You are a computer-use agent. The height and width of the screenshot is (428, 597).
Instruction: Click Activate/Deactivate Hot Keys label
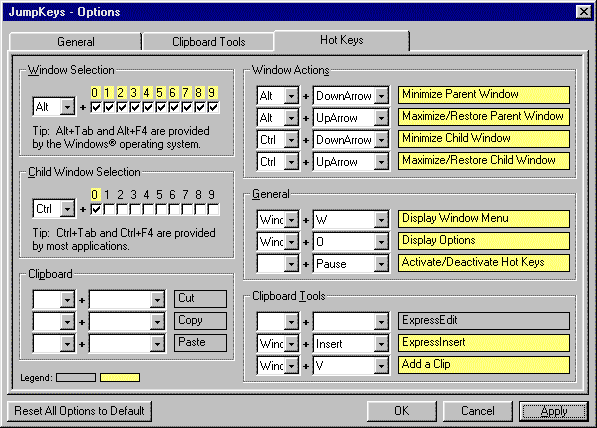click(x=484, y=263)
